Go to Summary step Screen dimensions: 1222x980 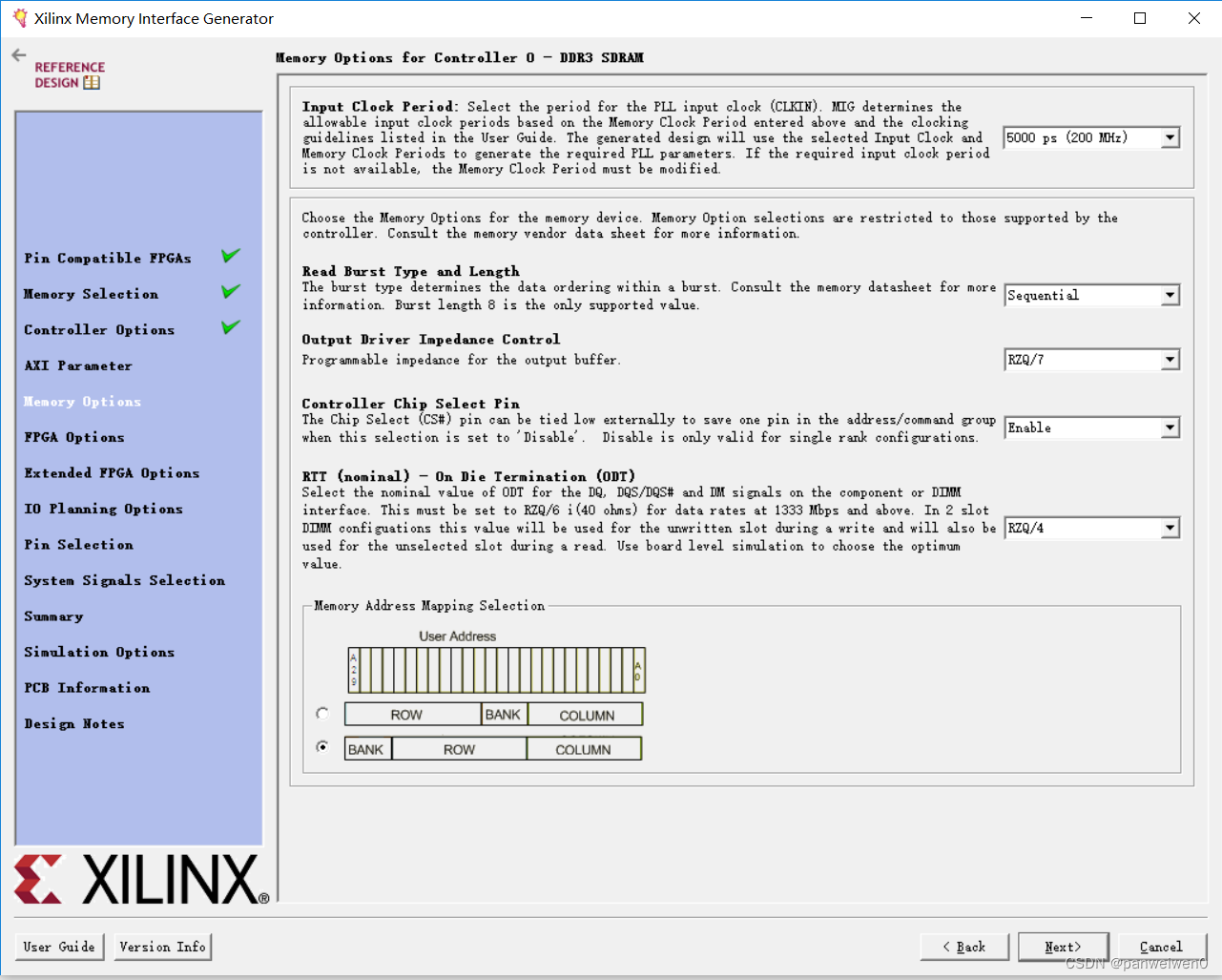coord(53,616)
